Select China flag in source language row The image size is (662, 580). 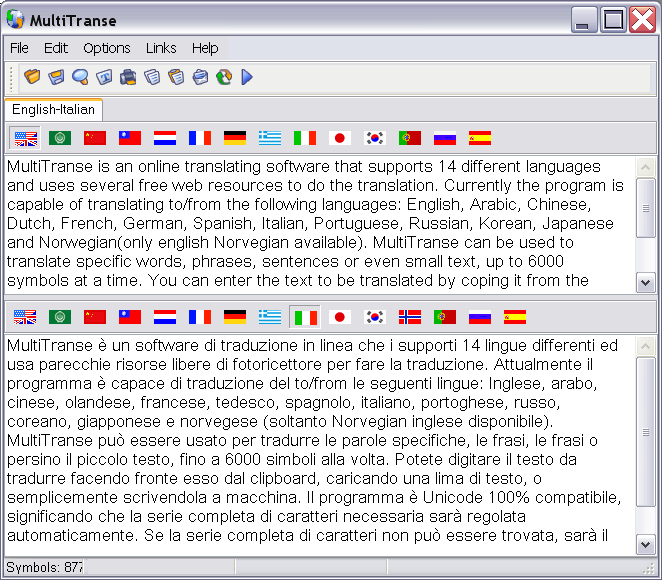coord(95,138)
